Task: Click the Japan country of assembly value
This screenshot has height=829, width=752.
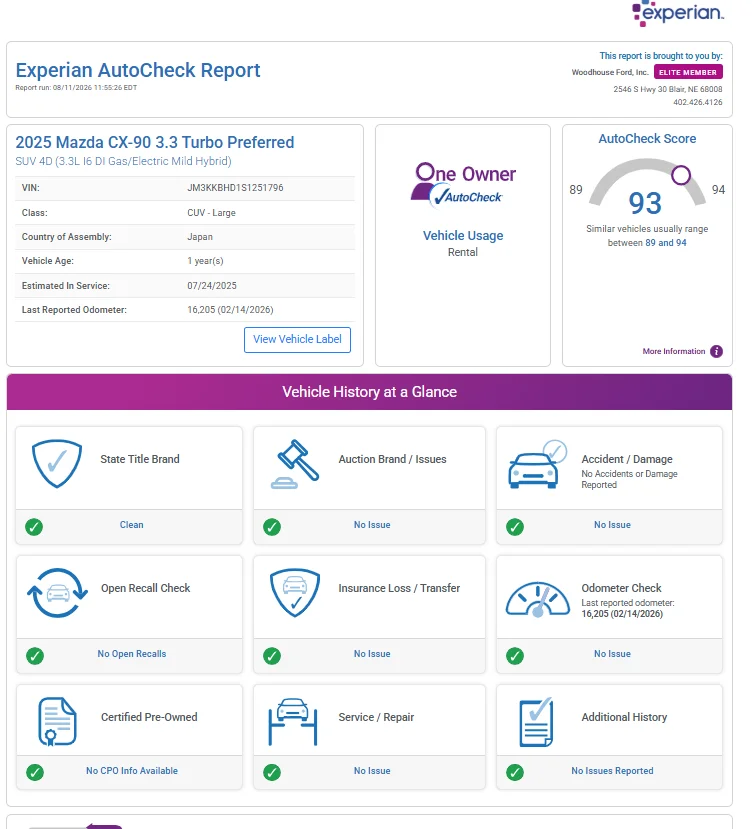Action: 200,237
